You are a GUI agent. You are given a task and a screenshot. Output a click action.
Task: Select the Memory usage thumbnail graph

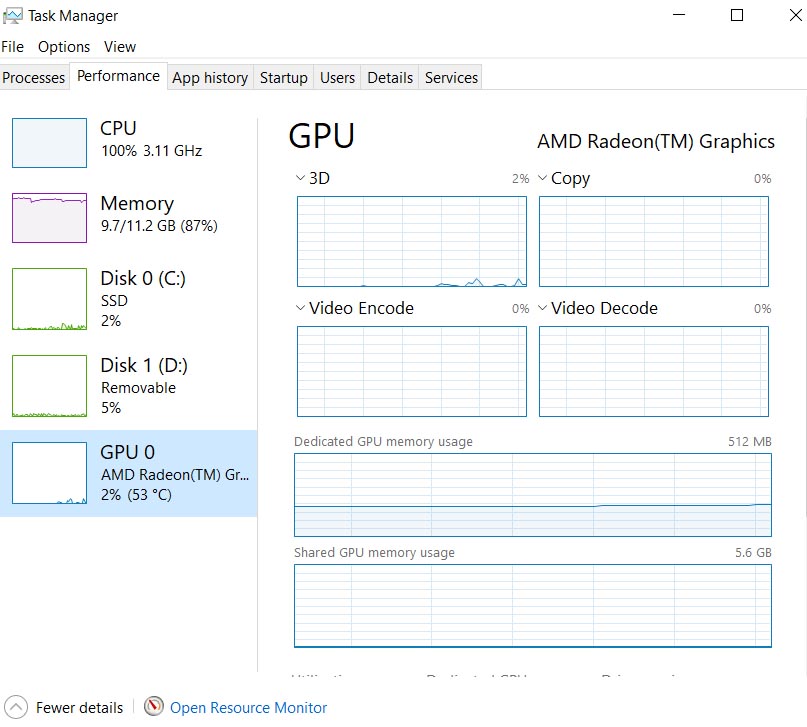pos(49,218)
